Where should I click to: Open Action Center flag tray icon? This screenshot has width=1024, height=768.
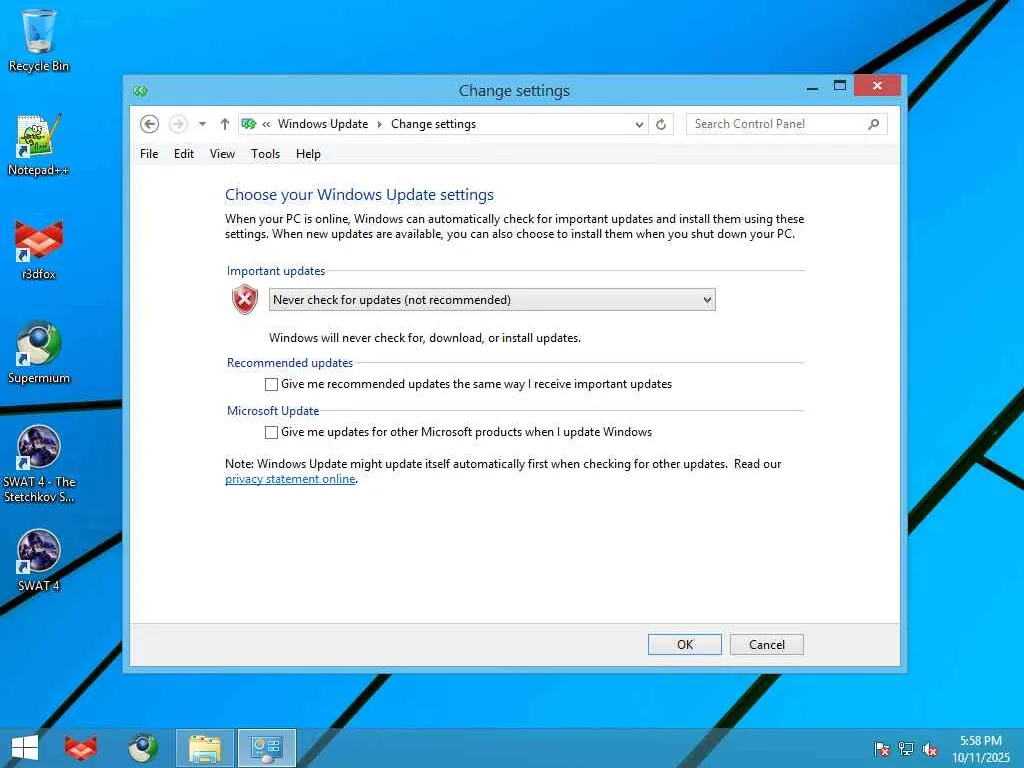click(881, 748)
